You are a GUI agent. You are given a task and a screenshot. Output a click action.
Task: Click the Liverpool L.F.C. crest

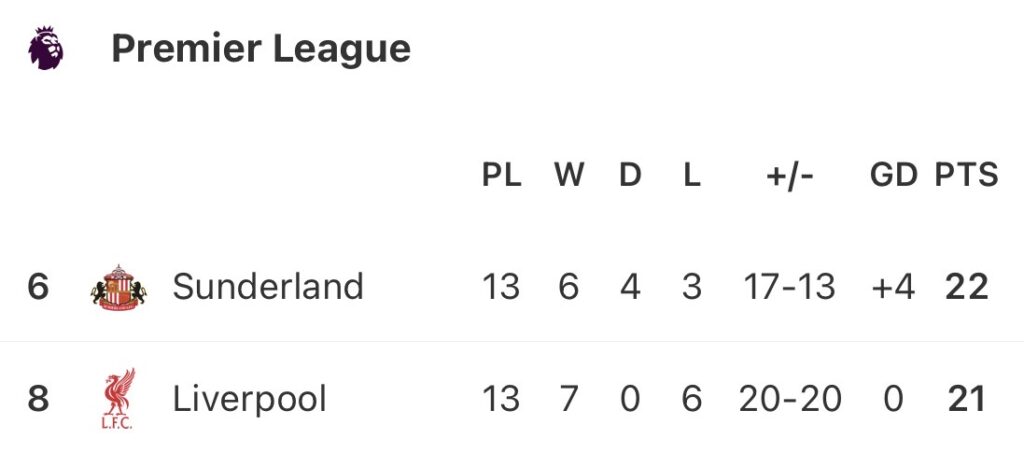click(x=118, y=399)
